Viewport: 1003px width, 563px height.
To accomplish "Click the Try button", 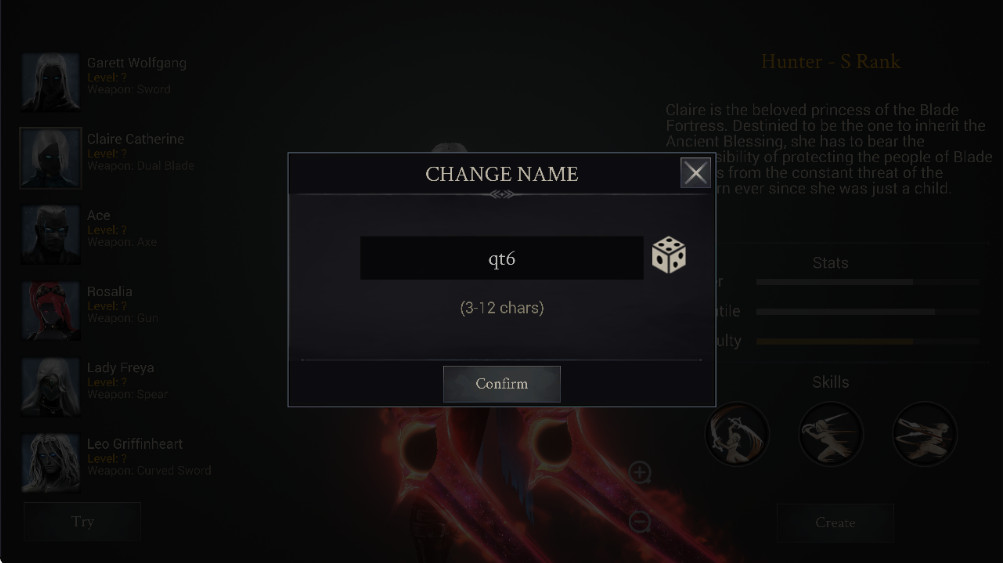I will click(83, 521).
